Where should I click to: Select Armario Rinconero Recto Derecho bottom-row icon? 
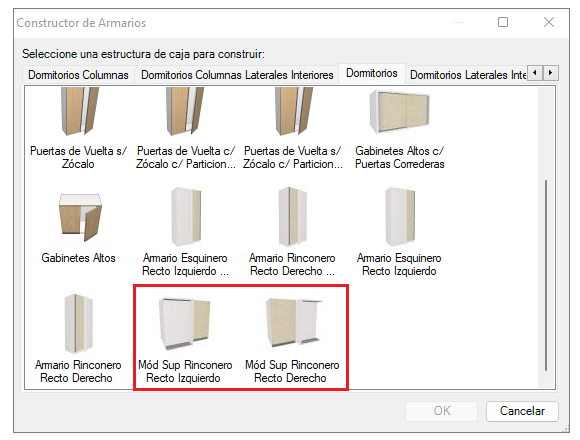point(78,324)
